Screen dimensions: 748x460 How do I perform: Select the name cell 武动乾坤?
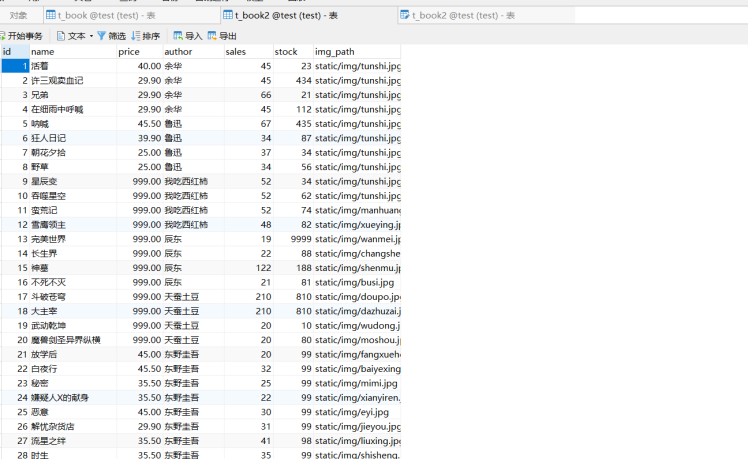(x=73, y=325)
